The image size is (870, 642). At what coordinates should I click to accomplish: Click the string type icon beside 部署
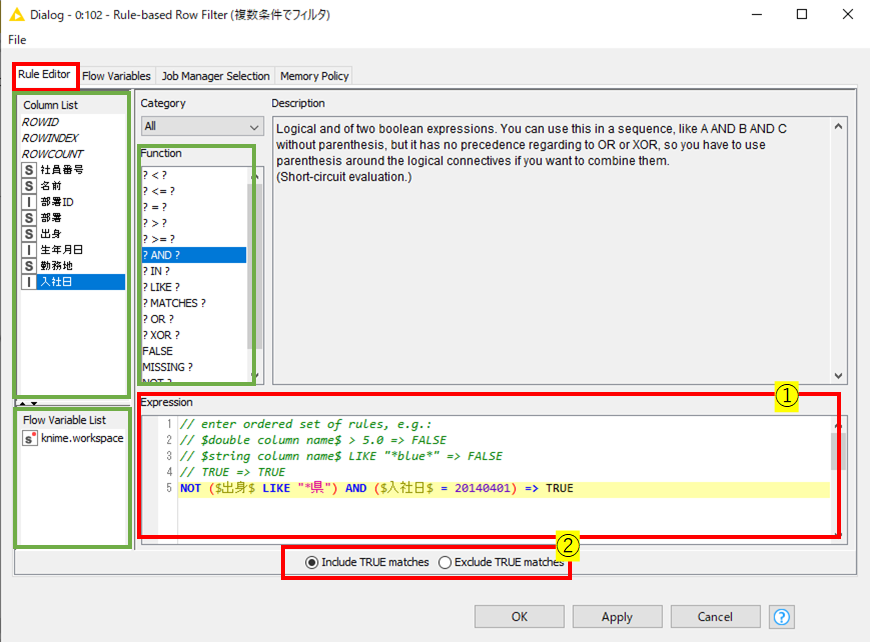[29, 218]
